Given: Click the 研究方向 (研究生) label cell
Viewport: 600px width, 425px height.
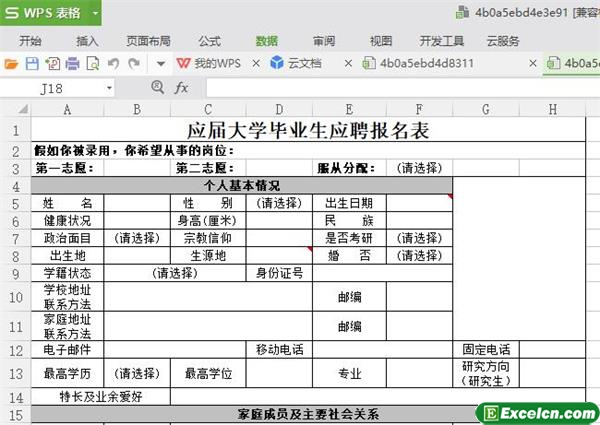Looking at the screenshot, I should tap(486, 373).
